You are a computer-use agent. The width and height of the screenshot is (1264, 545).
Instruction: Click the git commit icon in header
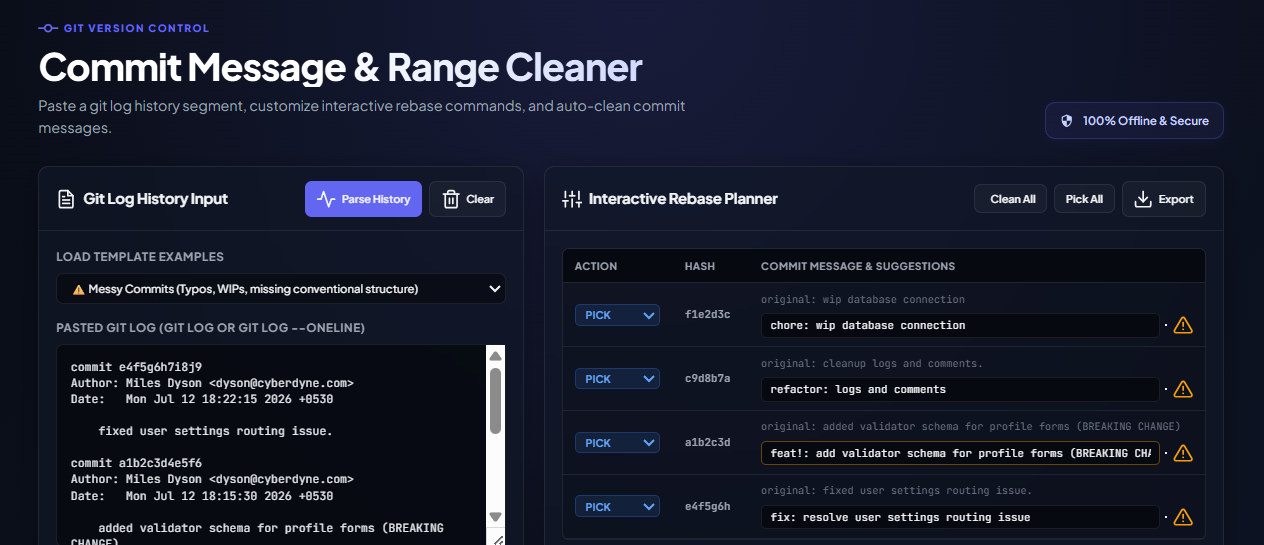[48, 28]
